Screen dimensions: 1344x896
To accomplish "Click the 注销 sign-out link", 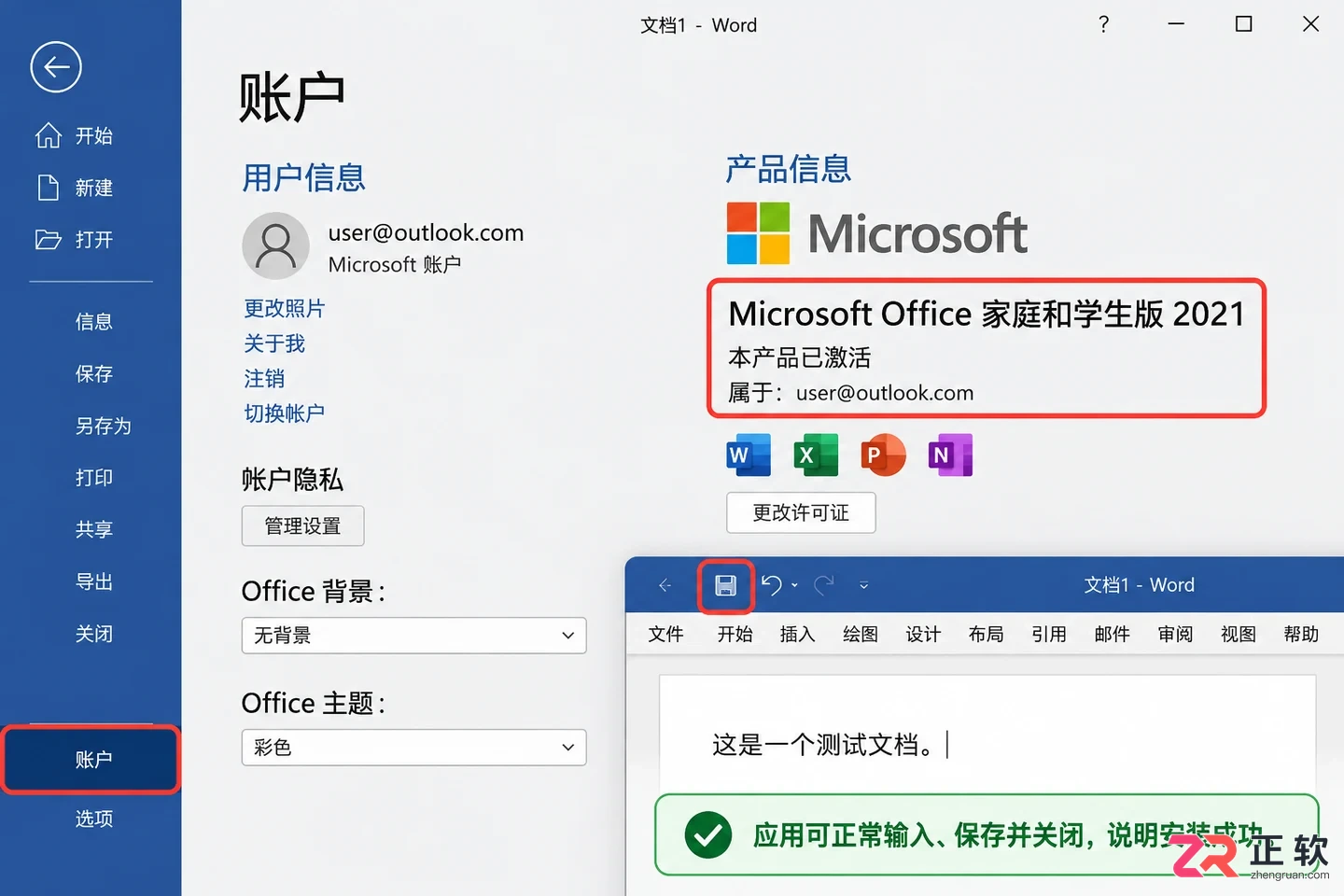I will [264, 379].
